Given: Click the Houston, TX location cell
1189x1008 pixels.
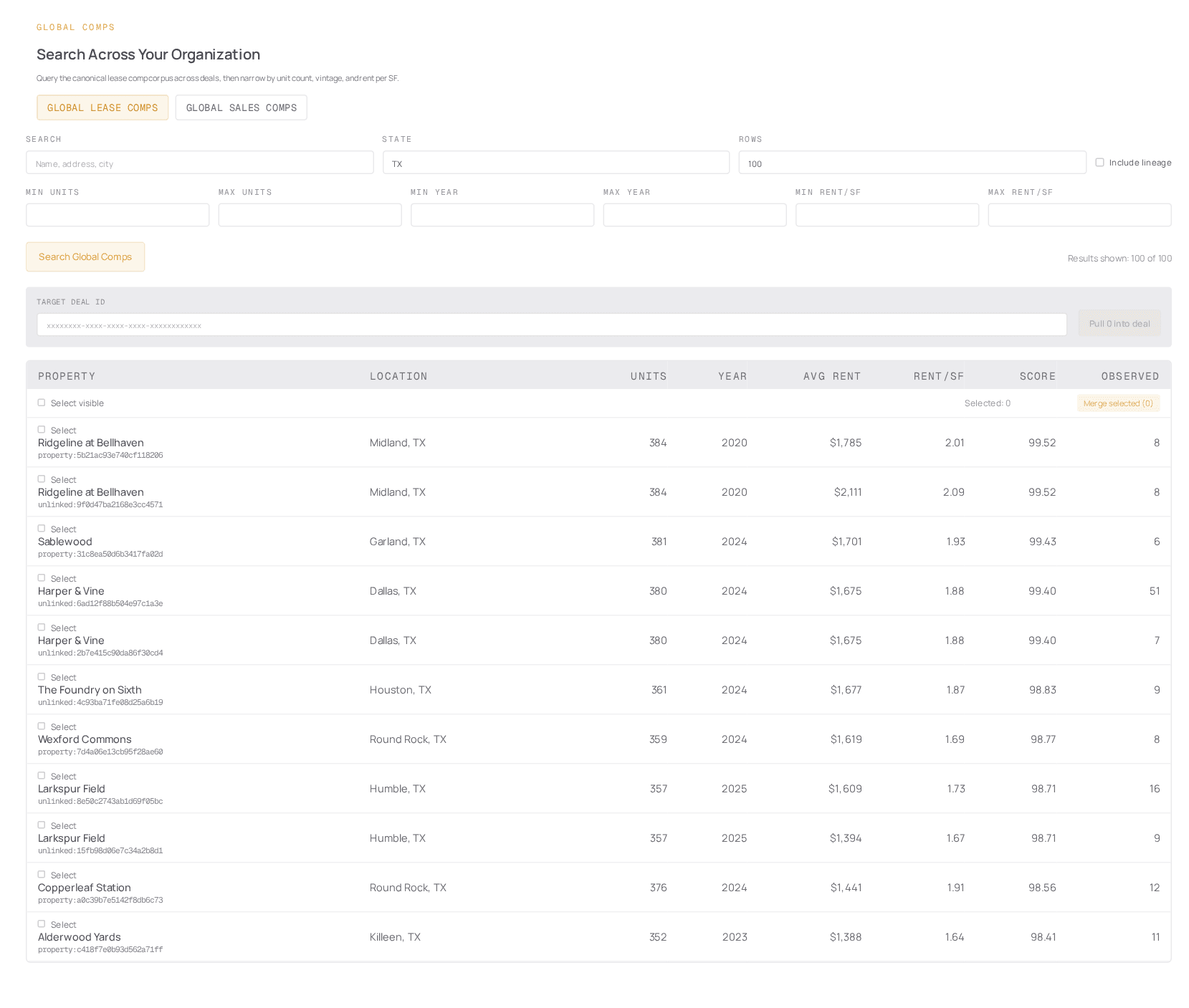Looking at the screenshot, I should [x=401, y=690].
